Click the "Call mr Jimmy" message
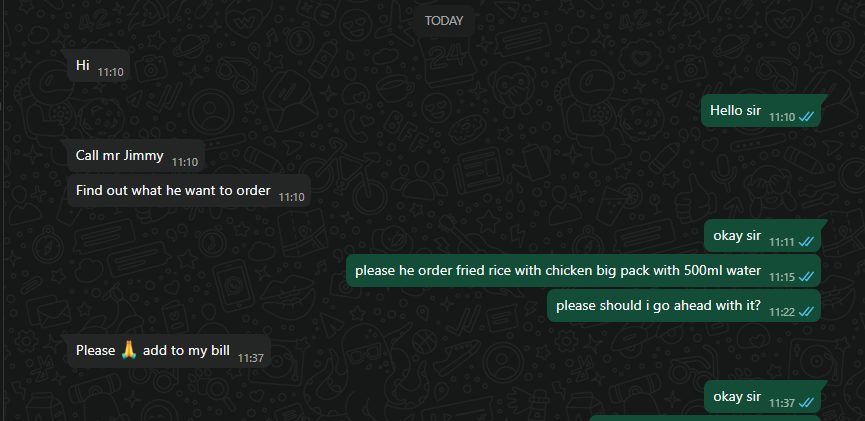This screenshot has height=421, width=865. [x=136, y=156]
